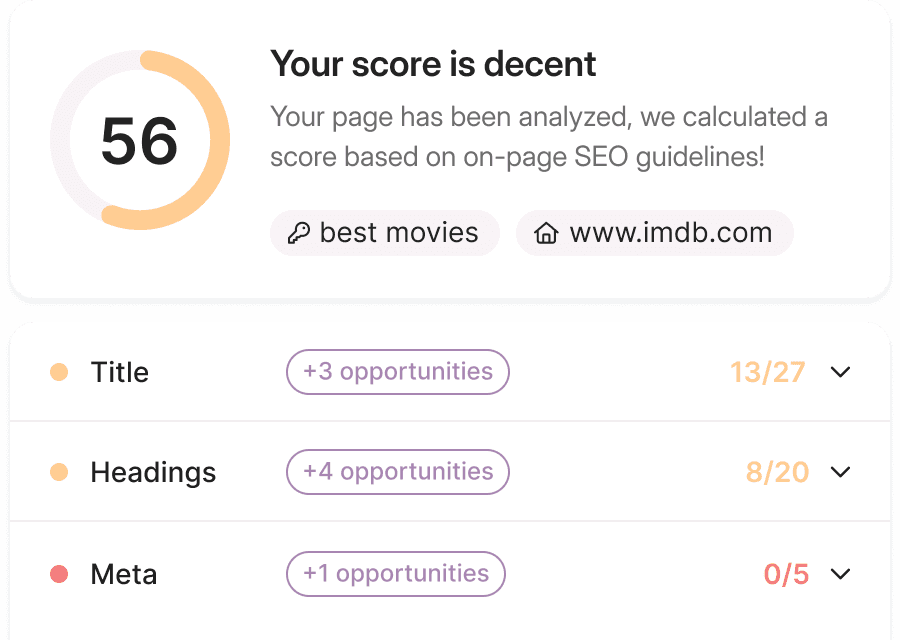Click the orange status dot for Title
The width and height of the screenshot is (900, 640).
pyautogui.click(x=59, y=372)
